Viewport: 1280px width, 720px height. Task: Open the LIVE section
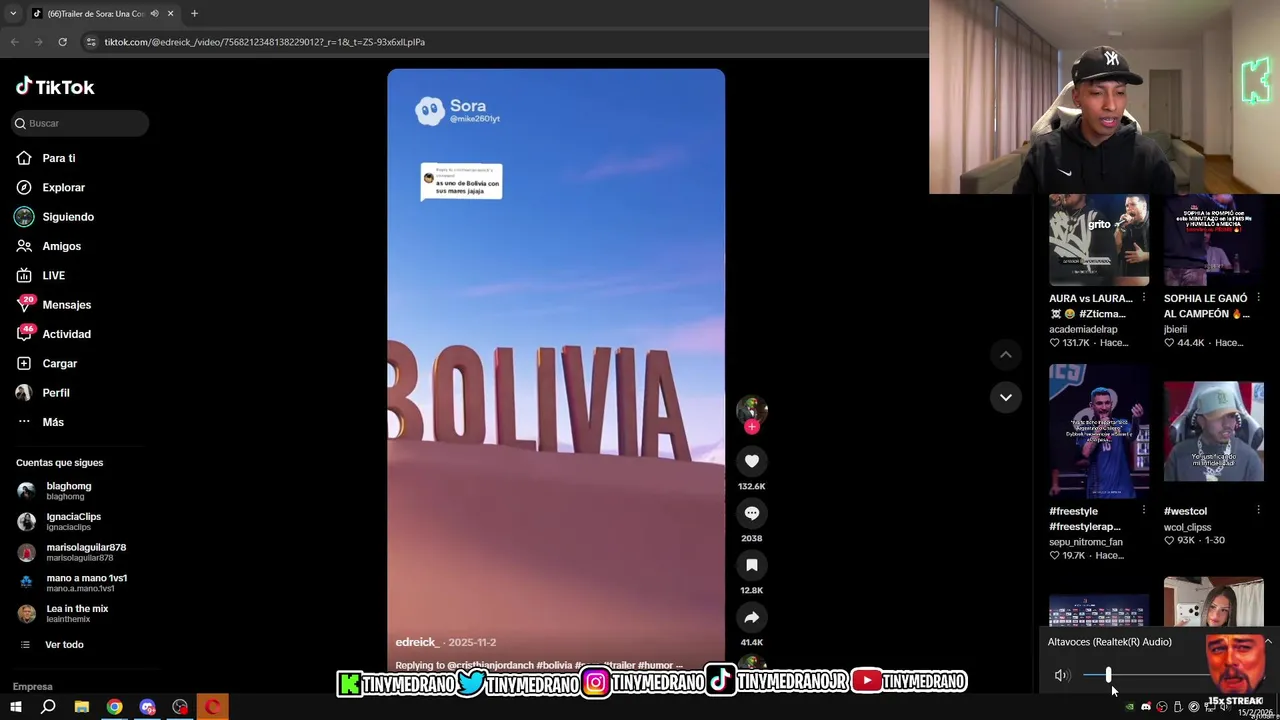click(41, 275)
